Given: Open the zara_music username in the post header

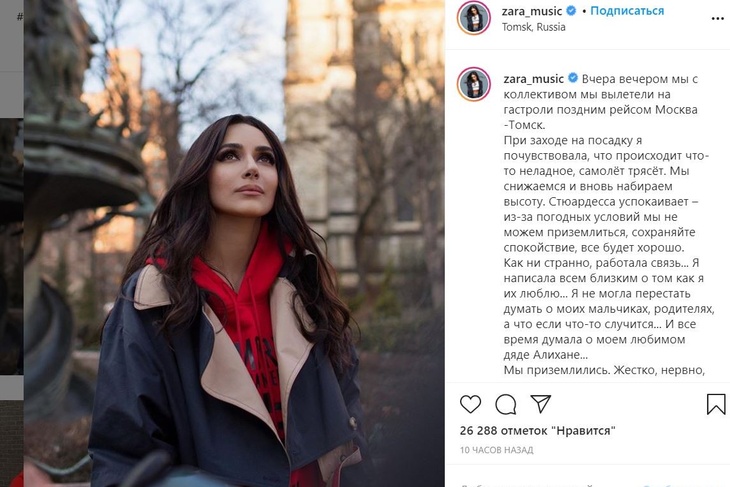Looking at the screenshot, I should (x=532, y=11).
